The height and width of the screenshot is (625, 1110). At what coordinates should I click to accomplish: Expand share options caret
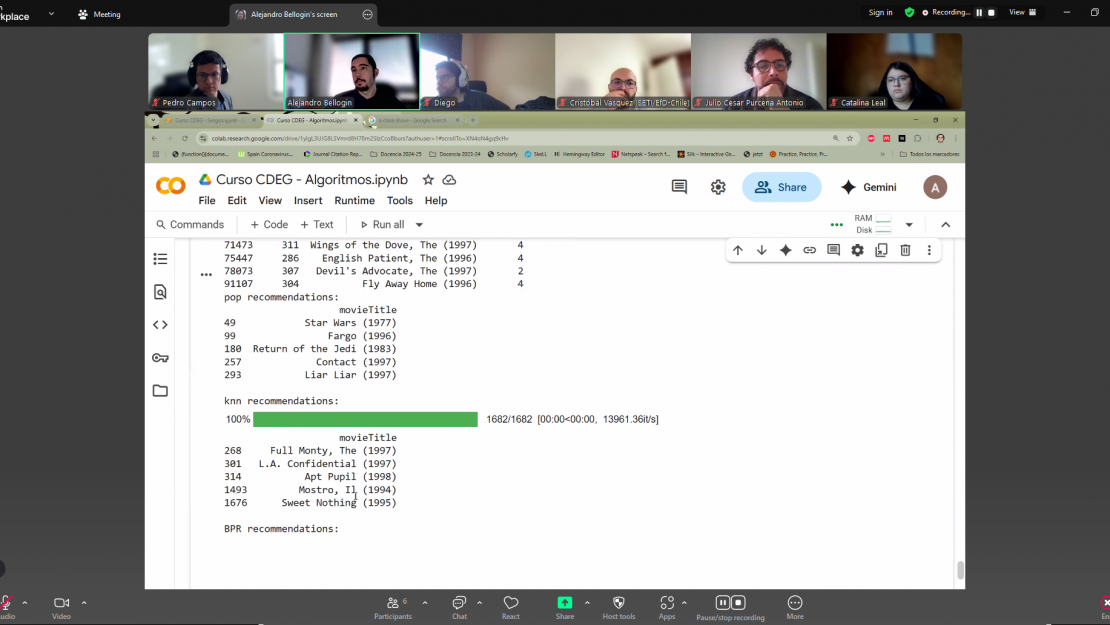coord(587,603)
